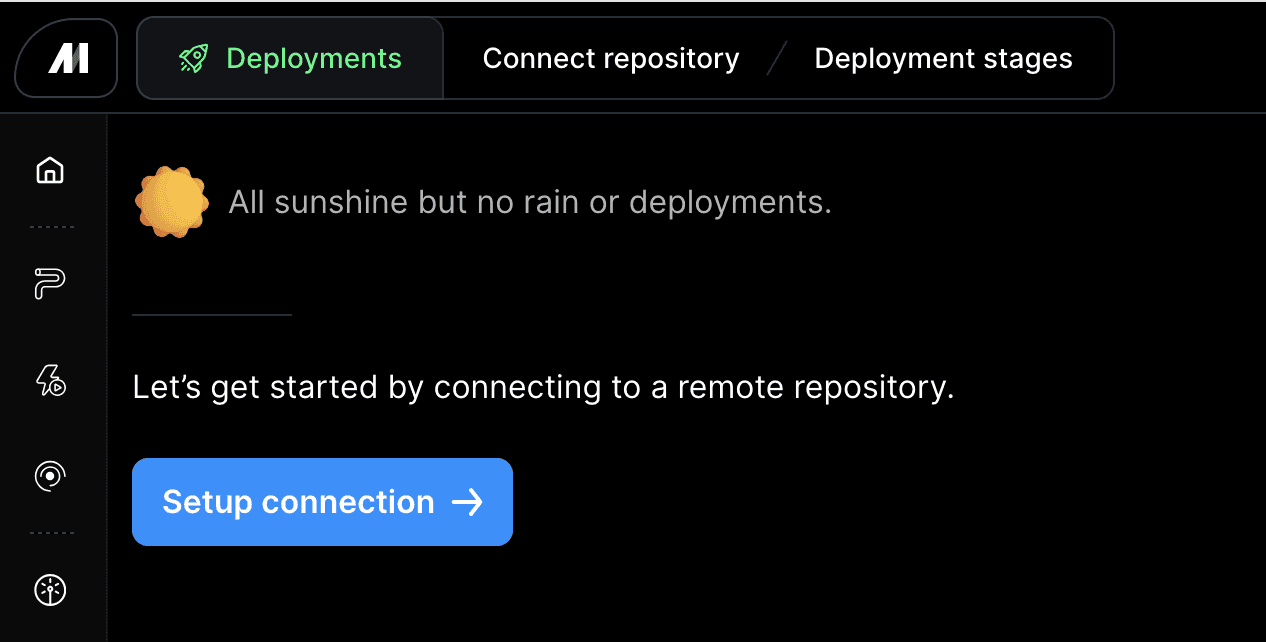1266x642 pixels.
Task: Click the dotted separator above wheel icon
Action: 51,533
